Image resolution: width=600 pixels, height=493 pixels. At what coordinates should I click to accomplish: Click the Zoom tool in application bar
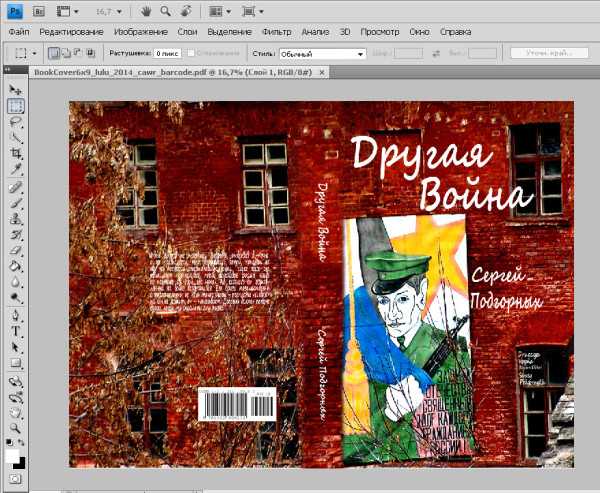tap(166, 11)
